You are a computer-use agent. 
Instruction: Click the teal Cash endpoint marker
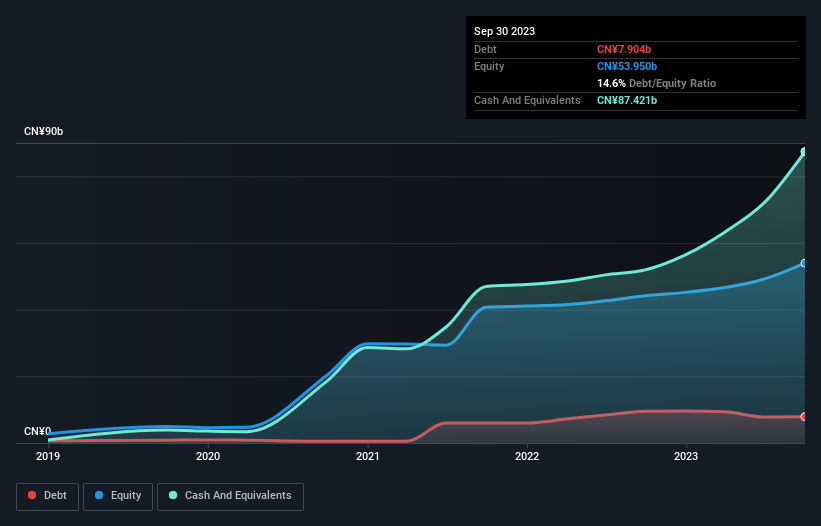[x=804, y=152]
